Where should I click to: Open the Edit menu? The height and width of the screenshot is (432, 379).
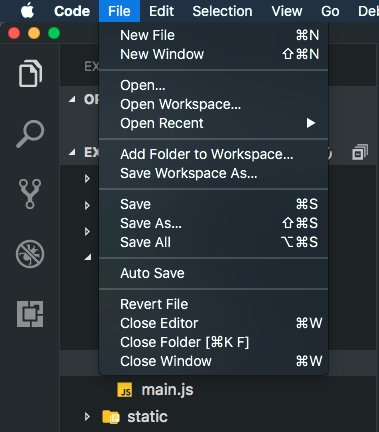coord(161,11)
